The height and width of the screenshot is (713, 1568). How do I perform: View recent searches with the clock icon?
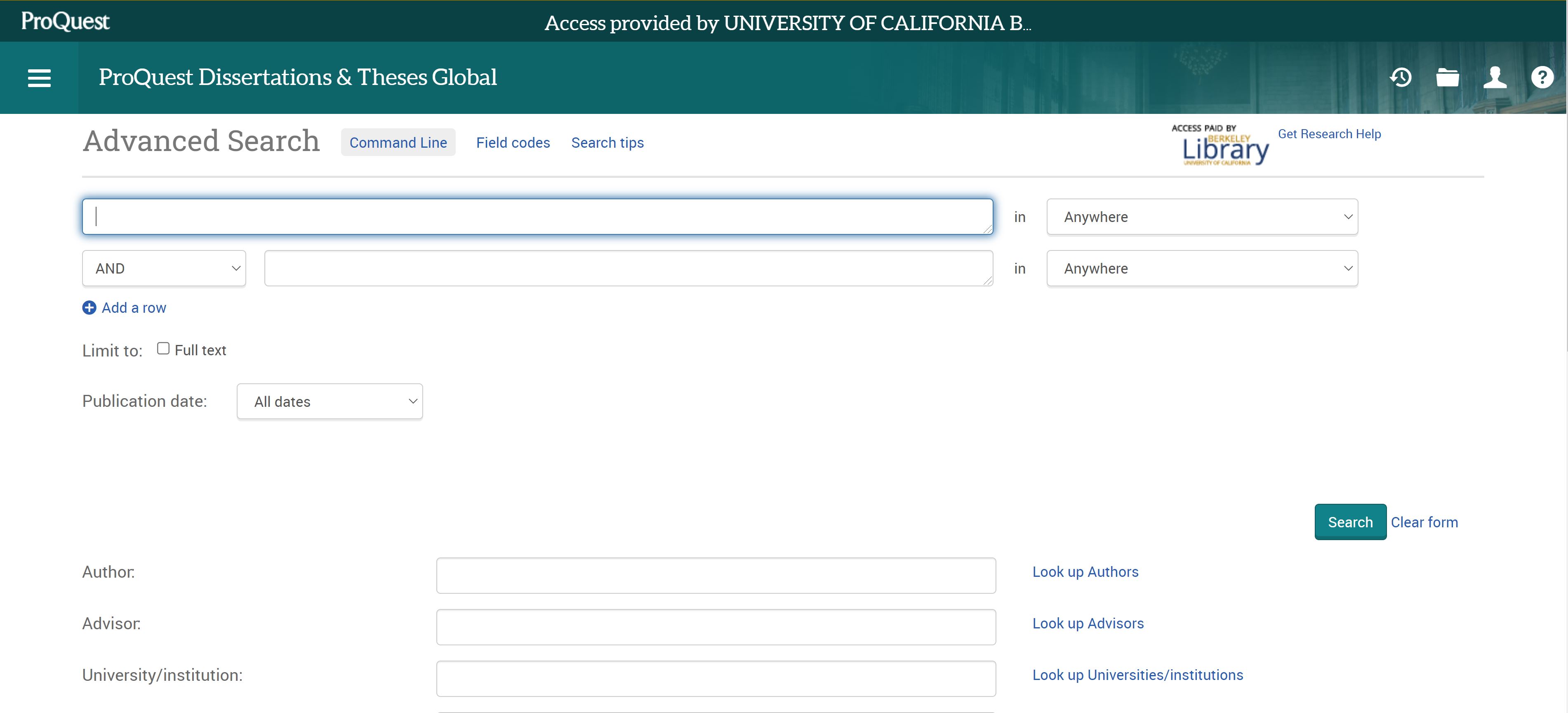tap(1401, 77)
